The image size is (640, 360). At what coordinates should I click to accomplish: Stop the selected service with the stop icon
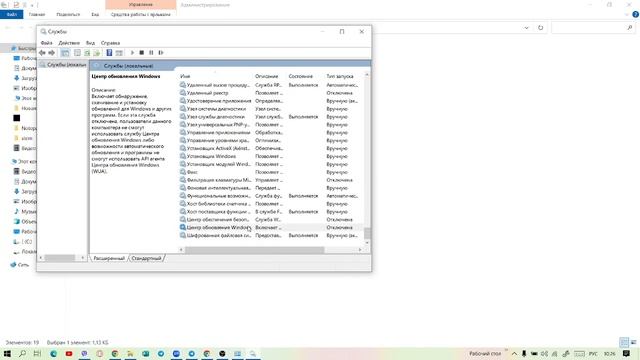tap(142, 53)
